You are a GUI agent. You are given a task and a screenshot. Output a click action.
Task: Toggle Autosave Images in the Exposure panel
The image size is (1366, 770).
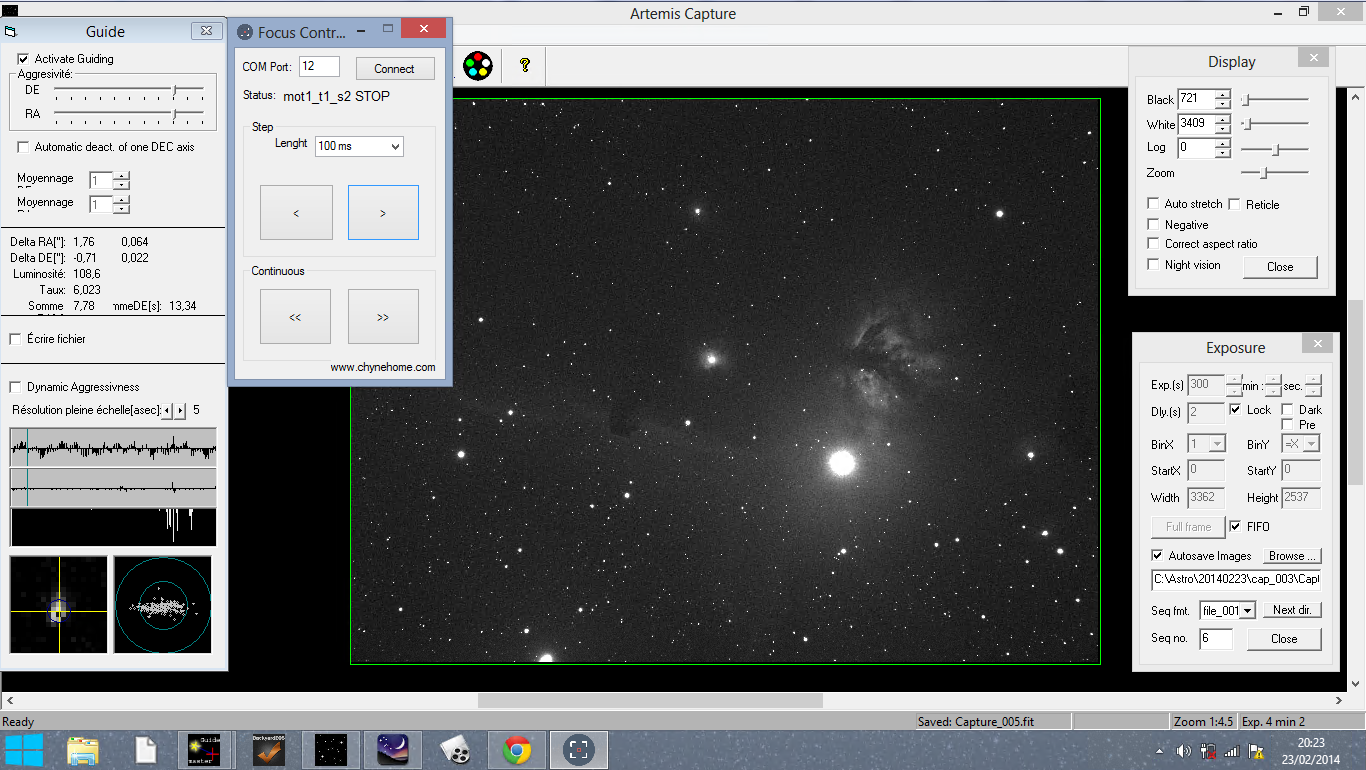coord(1157,556)
